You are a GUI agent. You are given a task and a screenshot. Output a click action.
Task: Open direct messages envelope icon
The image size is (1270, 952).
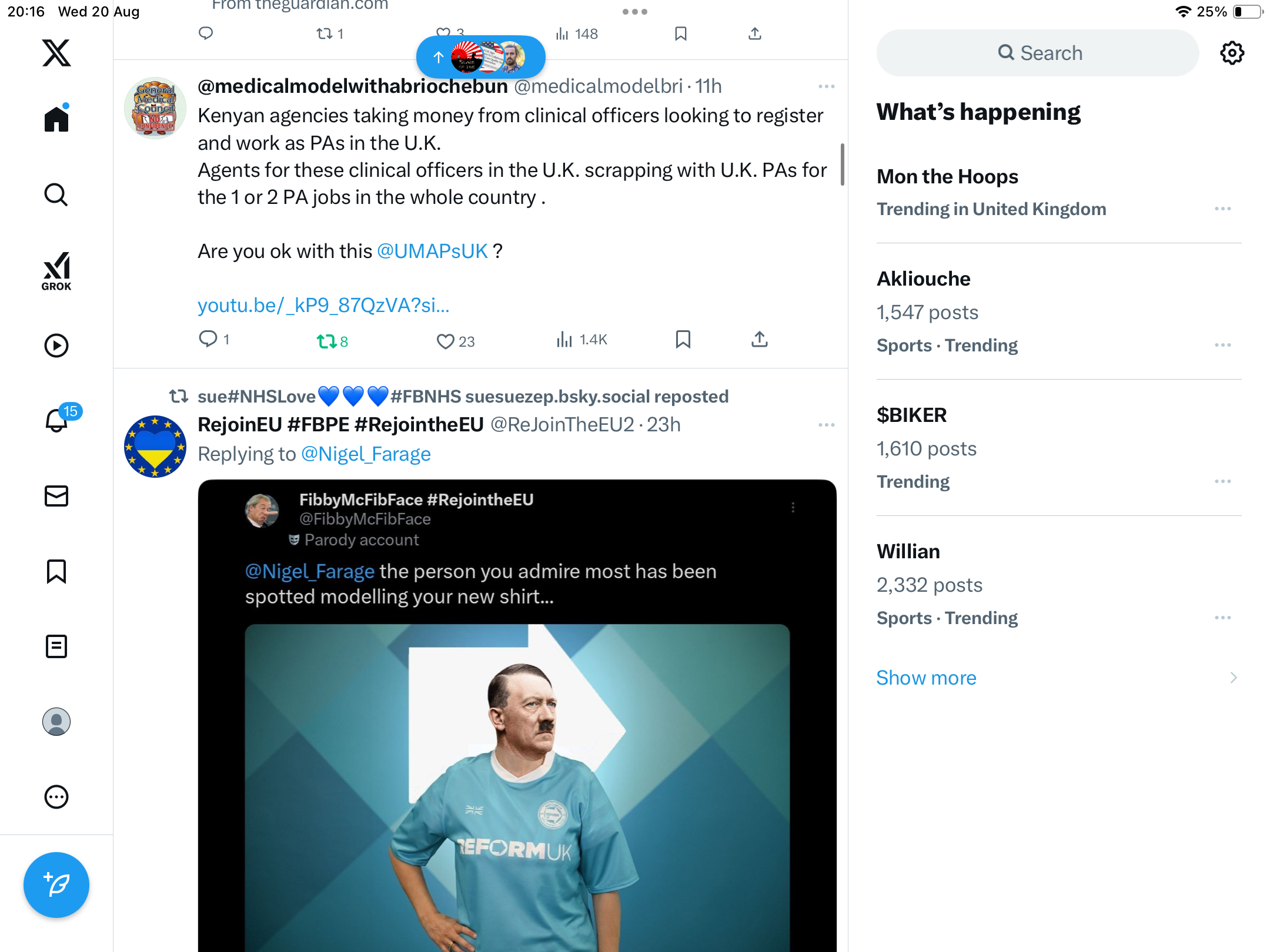click(x=56, y=496)
